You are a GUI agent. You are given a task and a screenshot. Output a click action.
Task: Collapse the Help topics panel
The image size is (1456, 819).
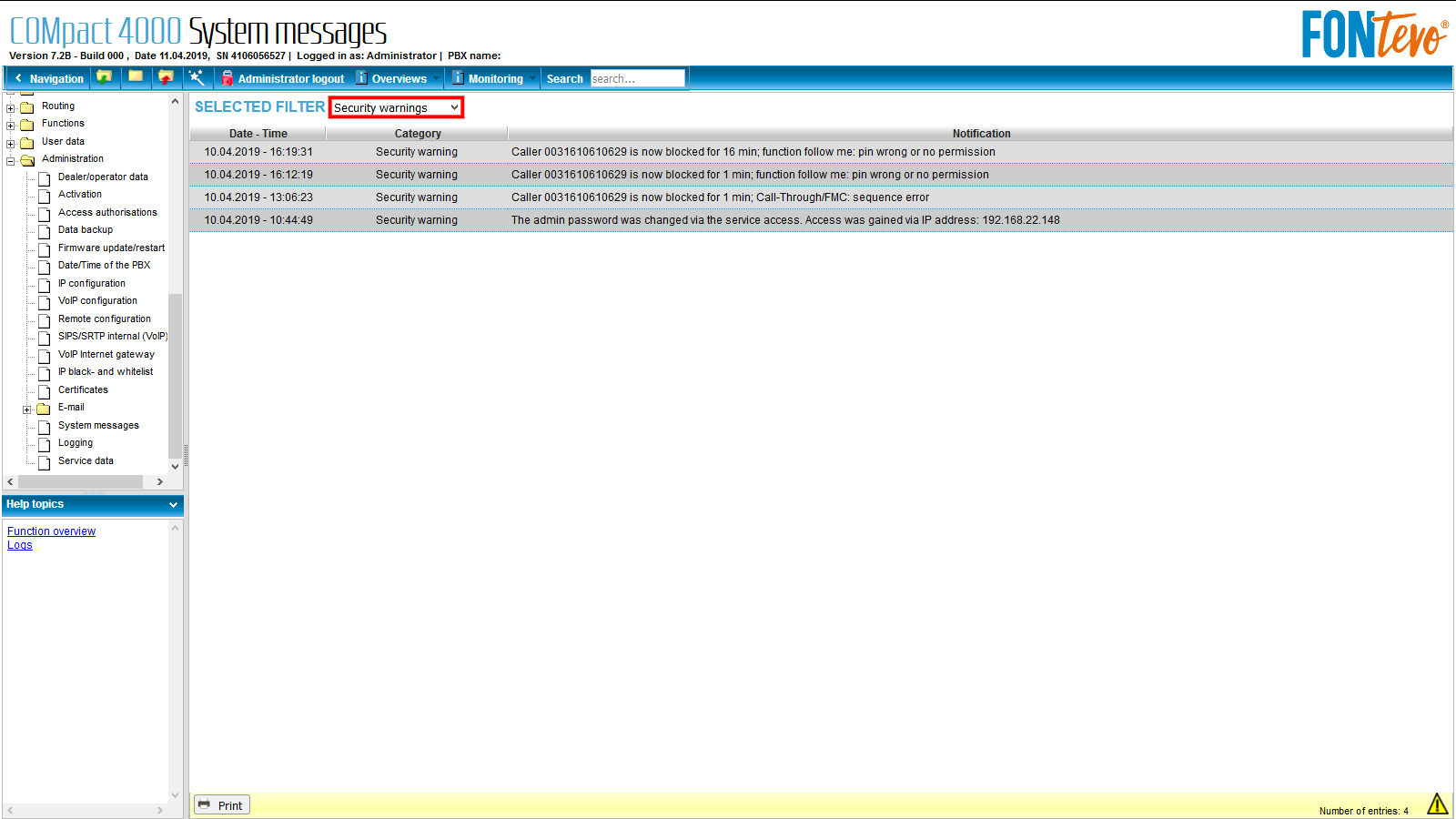(173, 504)
